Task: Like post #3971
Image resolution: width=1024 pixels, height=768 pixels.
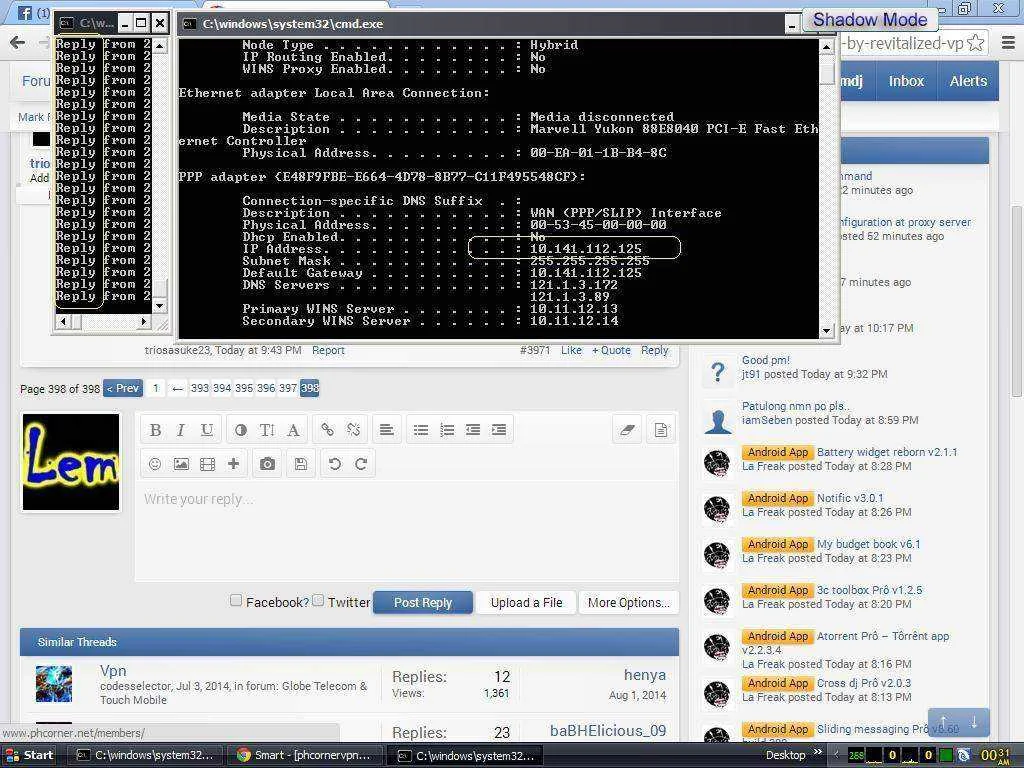Action: point(571,351)
